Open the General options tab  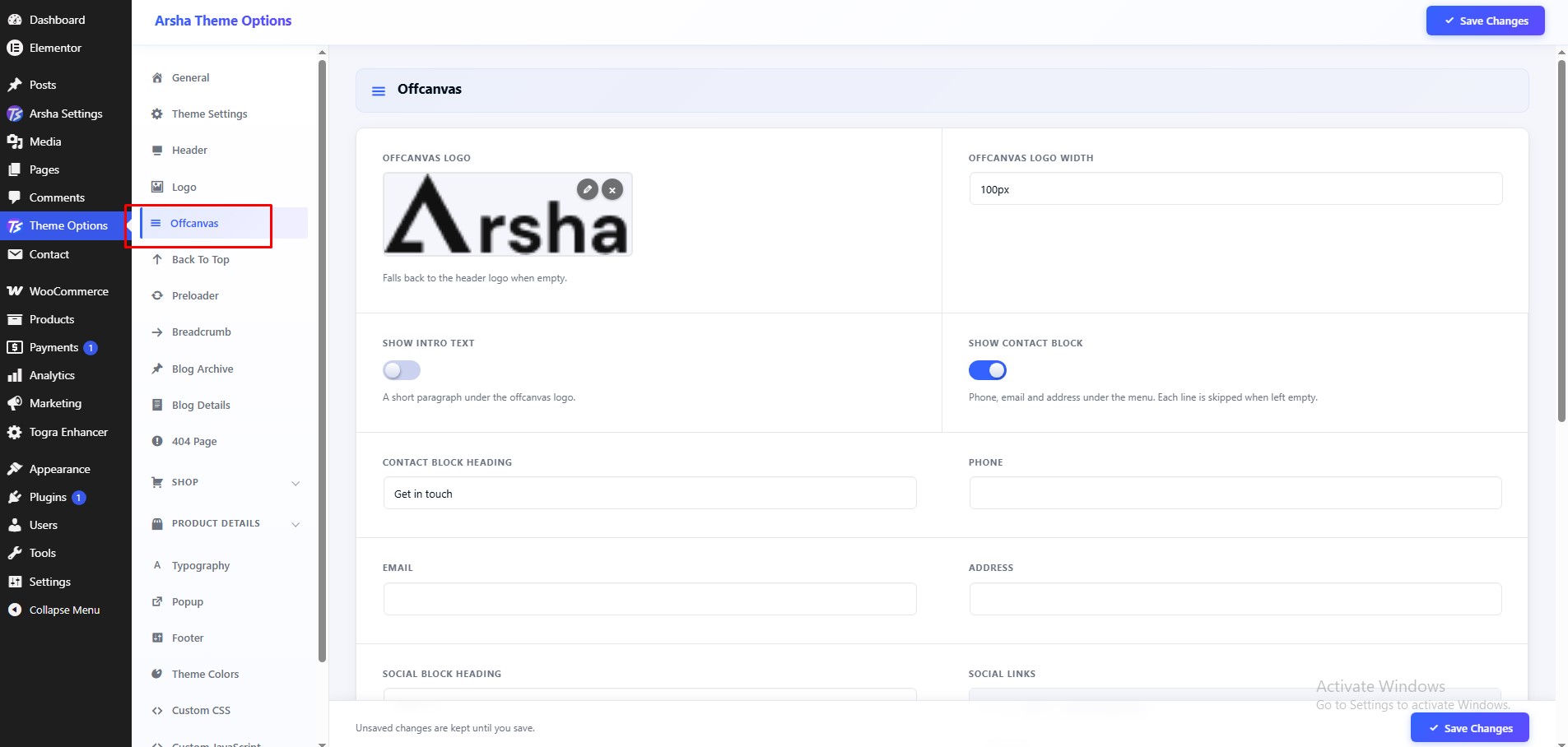(x=224, y=77)
